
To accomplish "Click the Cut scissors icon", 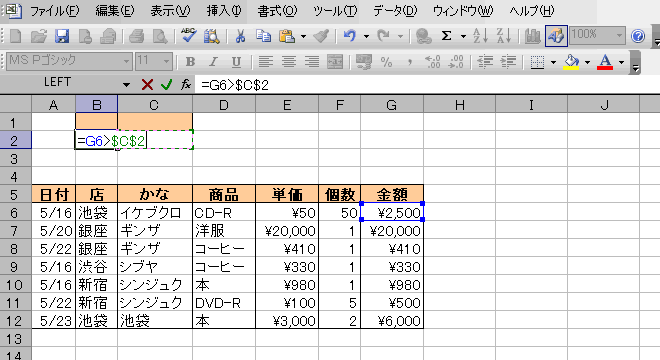I will pyautogui.click(x=240, y=36).
